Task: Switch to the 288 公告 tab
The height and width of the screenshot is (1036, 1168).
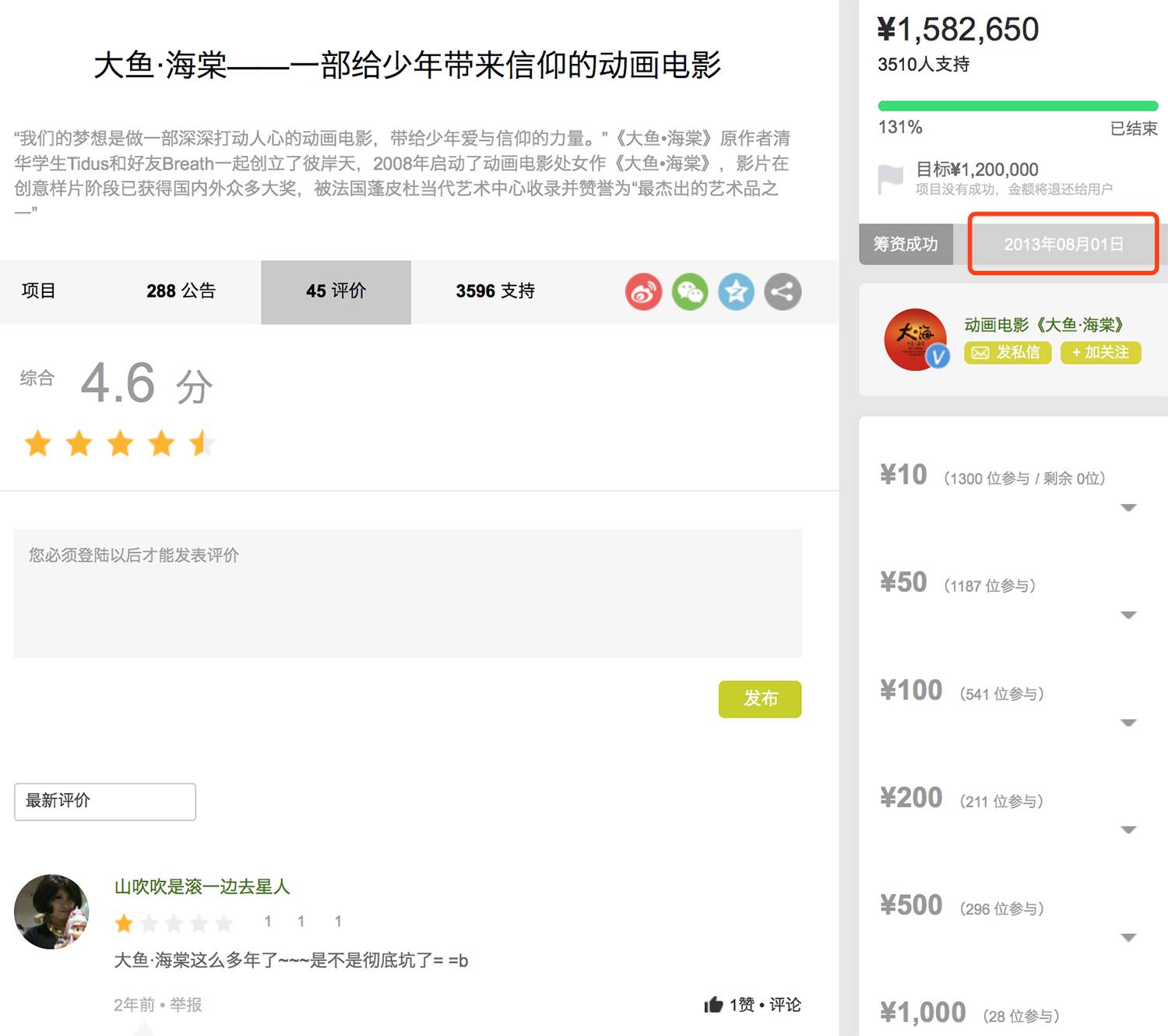Action: click(181, 291)
